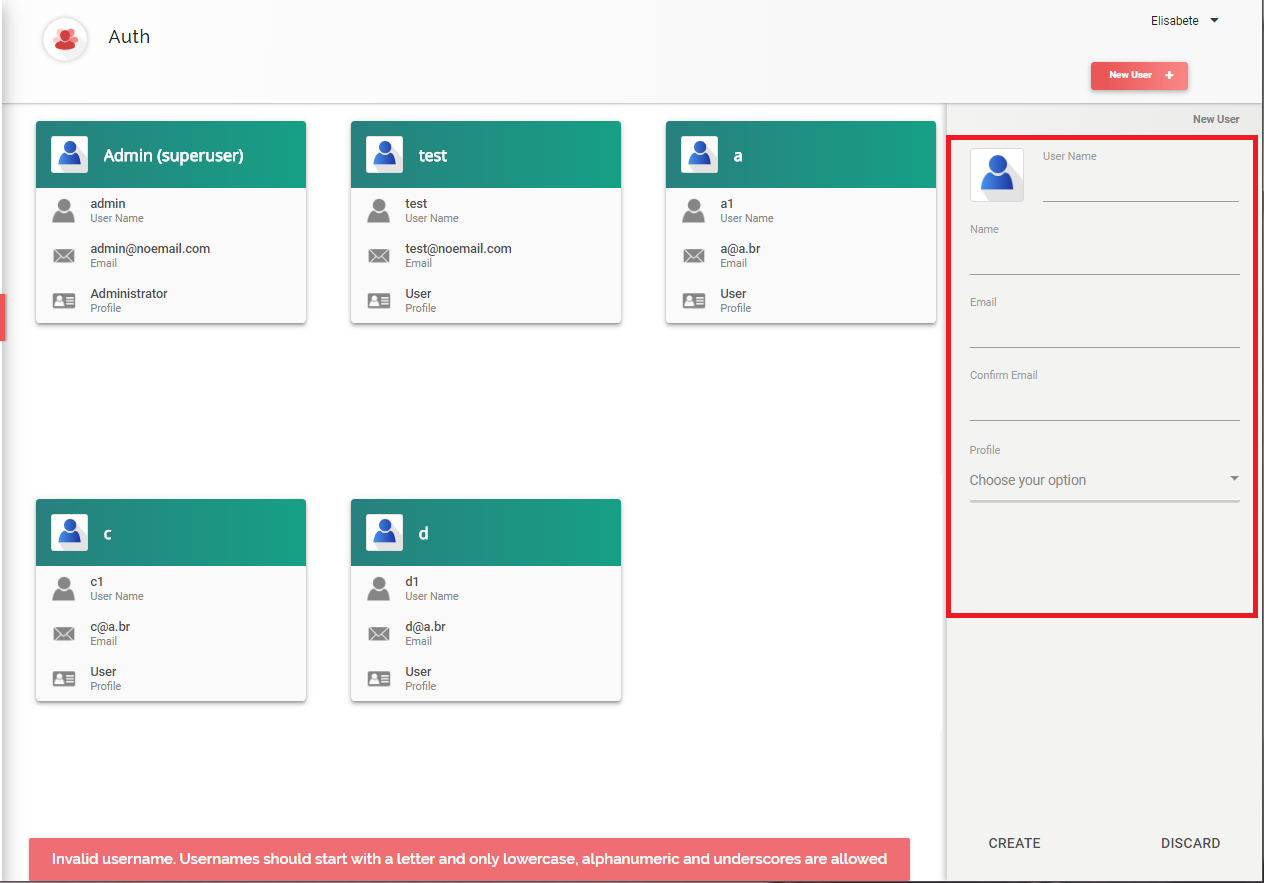1264x883 pixels.
Task: Click the envelope icon beside a@a.br
Action: pyautogui.click(x=694, y=256)
